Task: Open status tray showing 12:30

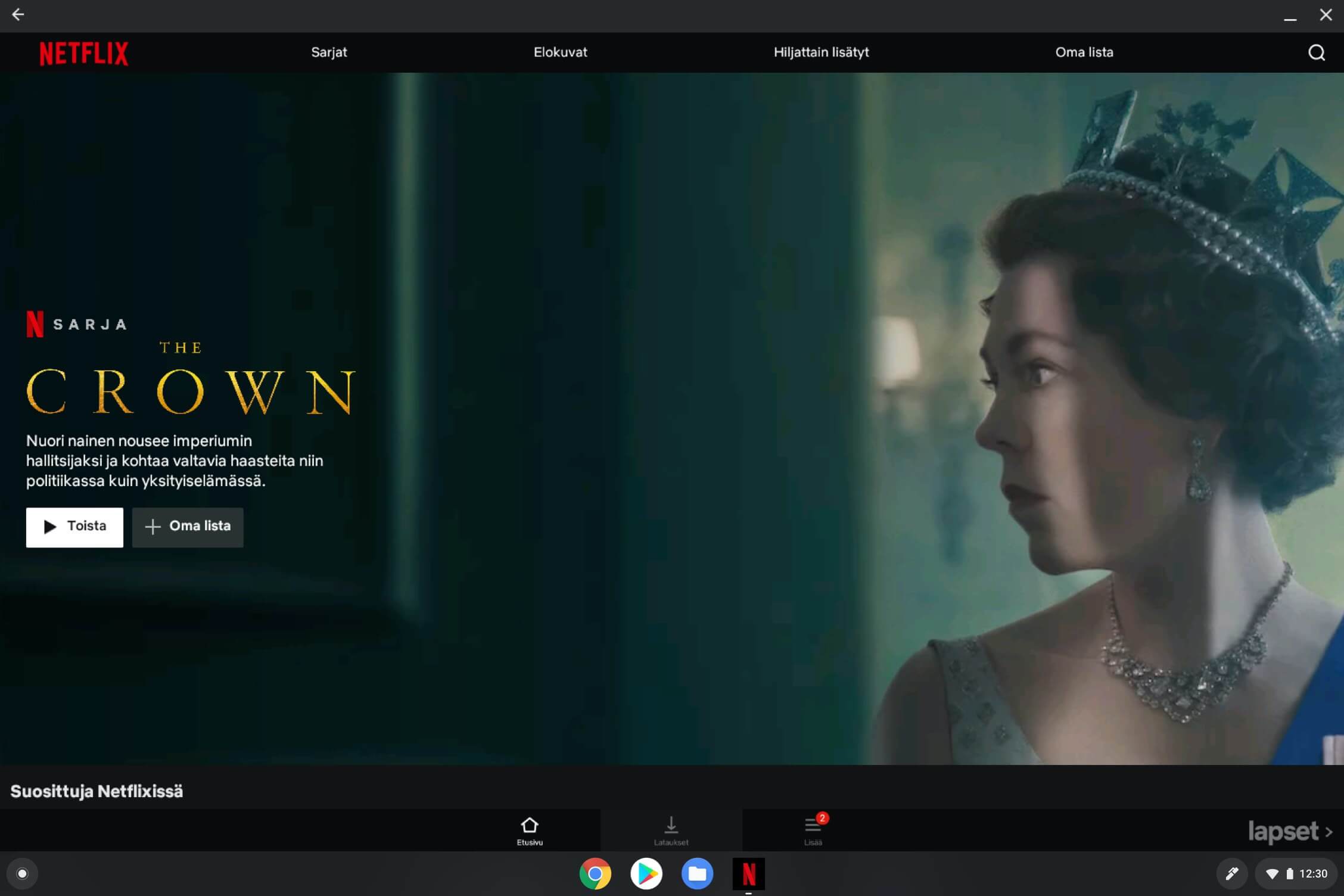Action: 1296,874
